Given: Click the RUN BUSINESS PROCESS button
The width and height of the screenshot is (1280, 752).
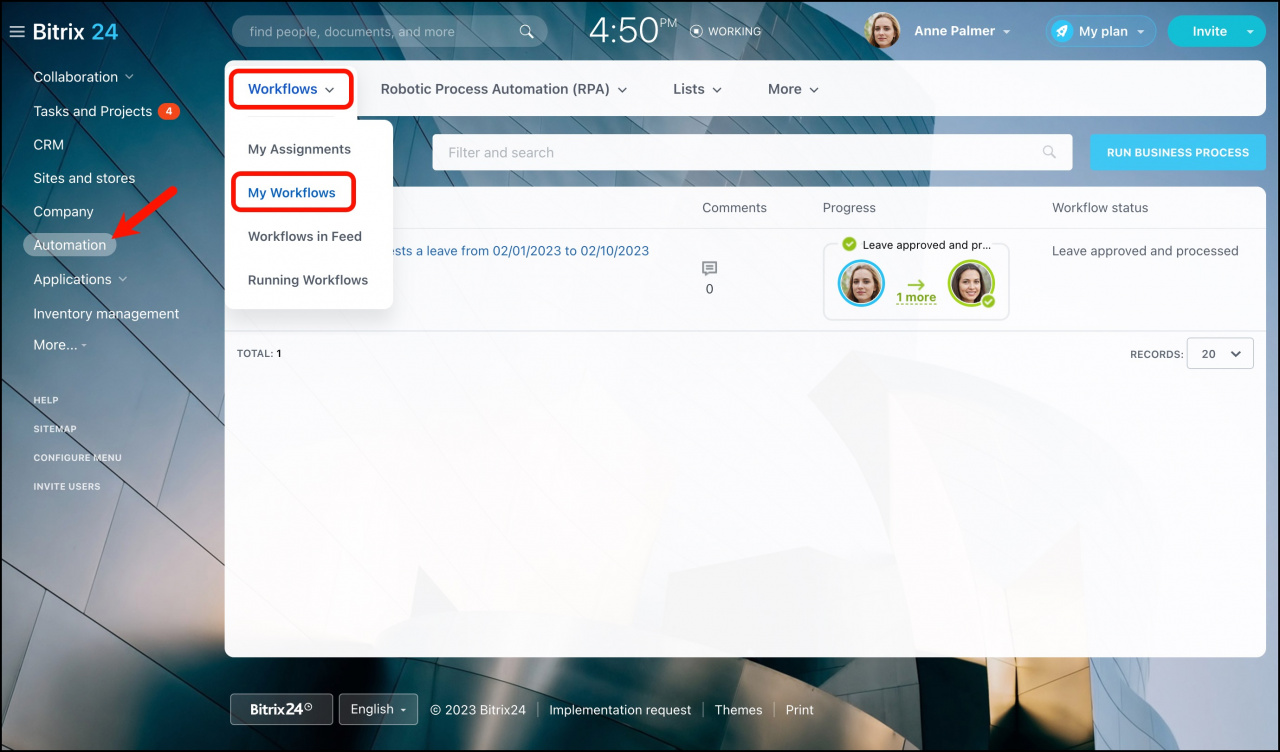Looking at the screenshot, I should [x=1177, y=152].
